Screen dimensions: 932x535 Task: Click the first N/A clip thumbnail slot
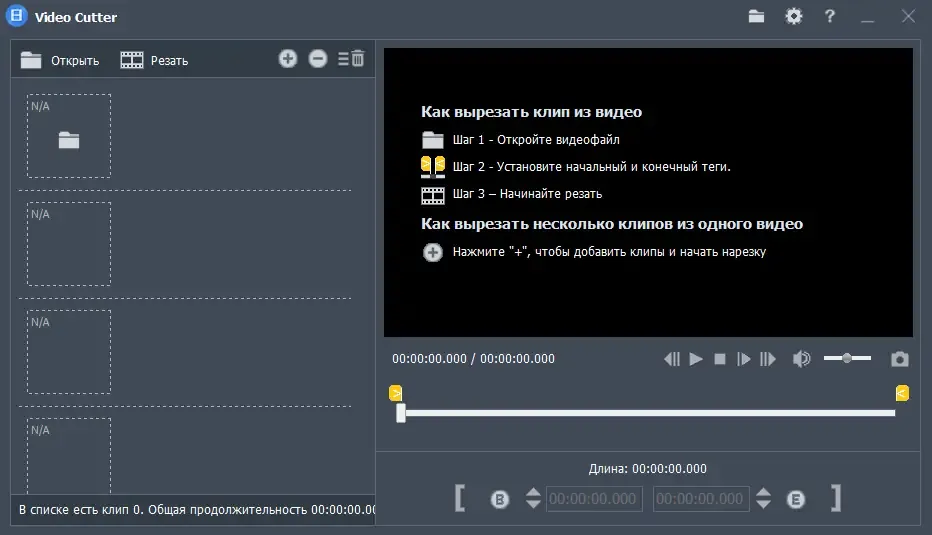pyautogui.click(x=69, y=136)
